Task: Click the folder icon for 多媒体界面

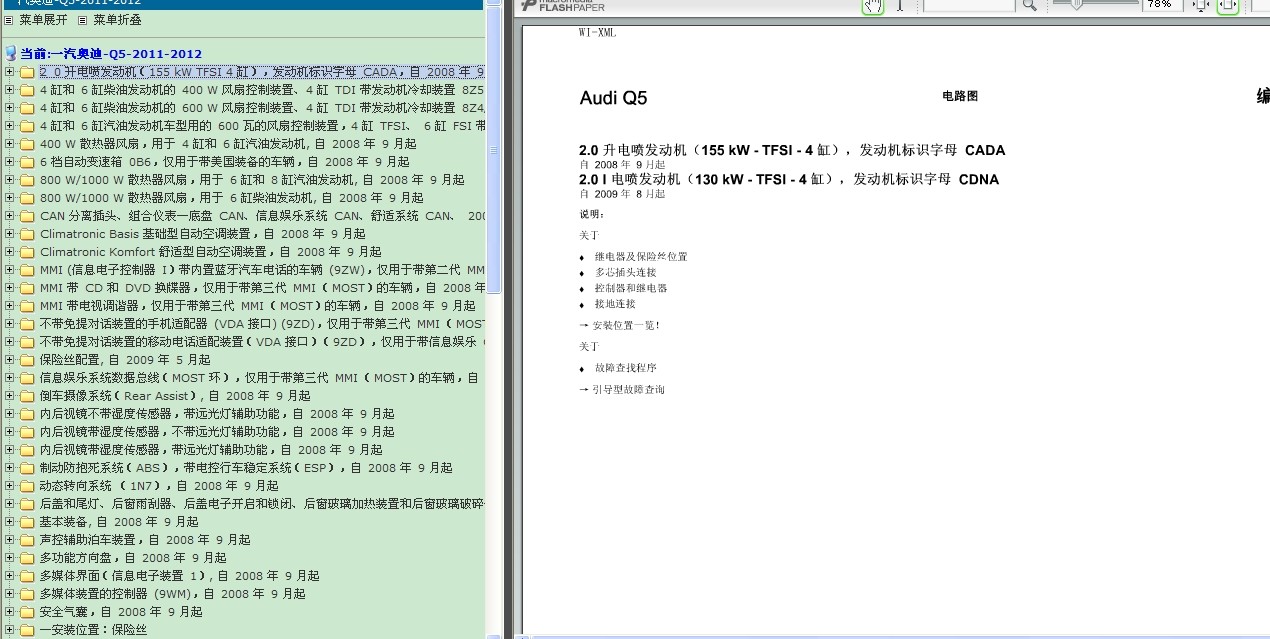Action: 27,576
